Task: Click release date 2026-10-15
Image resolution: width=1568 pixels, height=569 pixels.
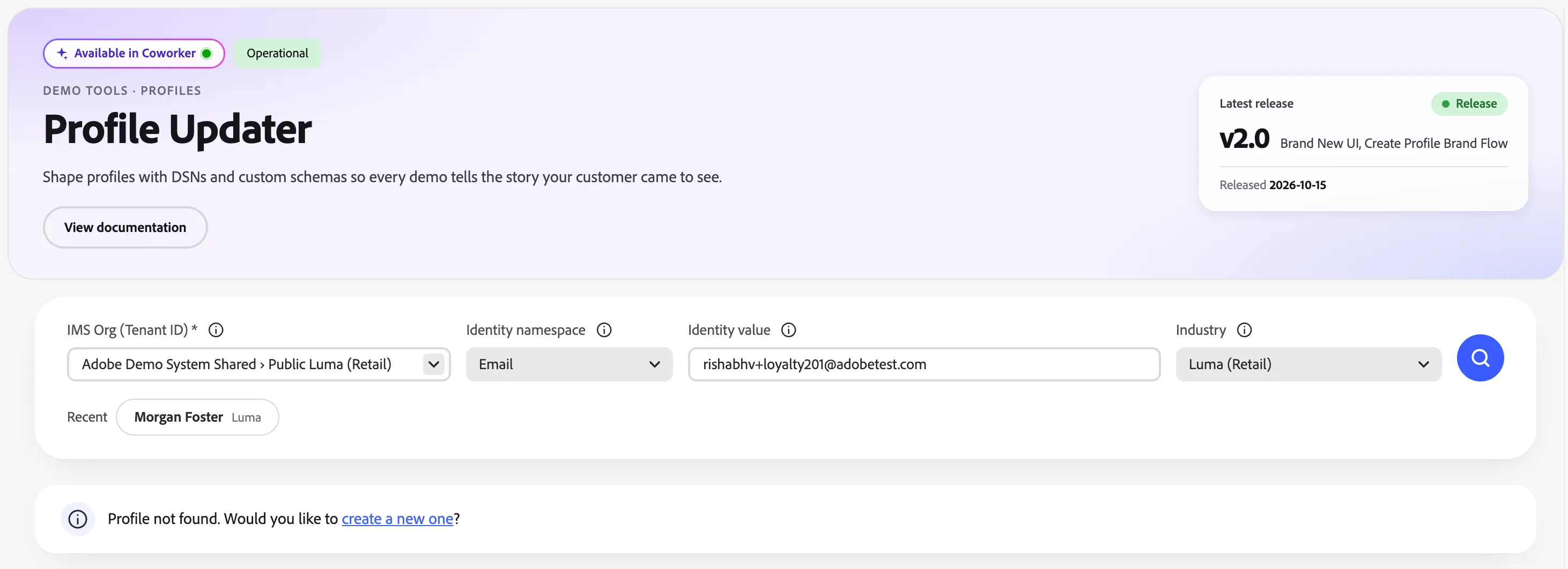Action: click(x=1297, y=185)
